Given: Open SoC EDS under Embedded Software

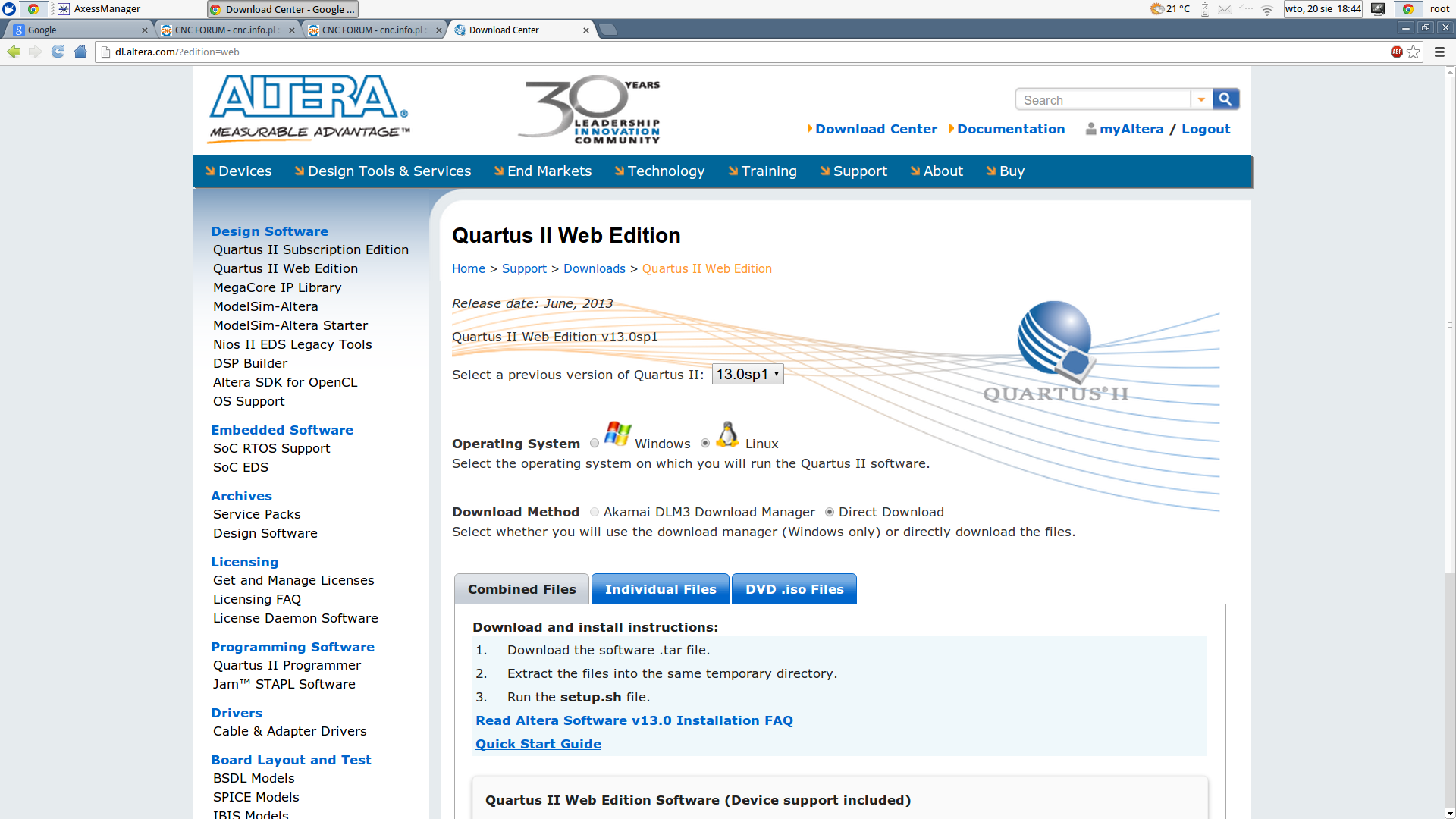Looking at the screenshot, I should click(x=240, y=467).
